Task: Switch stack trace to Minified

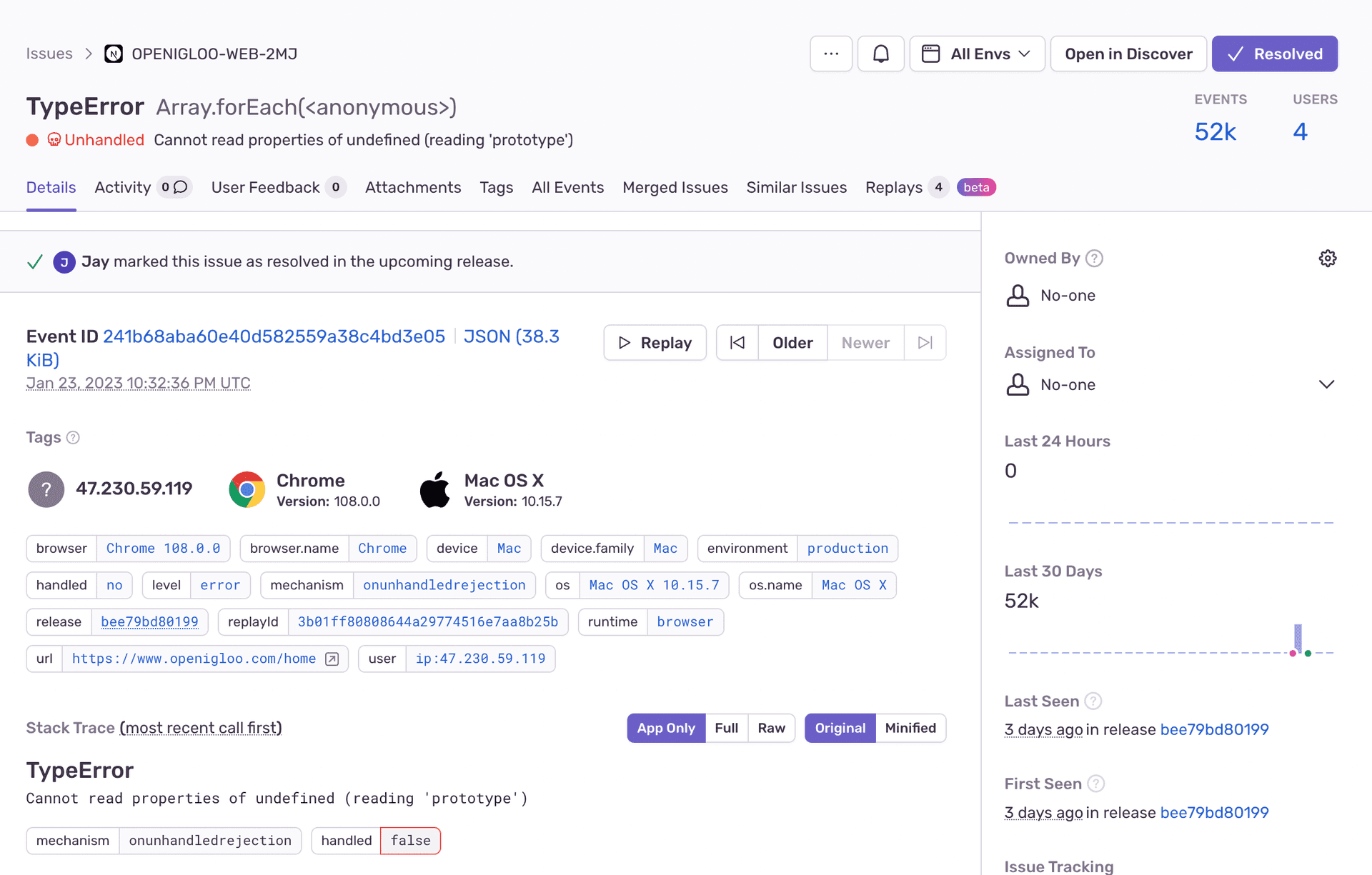Action: tap(910, 728)
